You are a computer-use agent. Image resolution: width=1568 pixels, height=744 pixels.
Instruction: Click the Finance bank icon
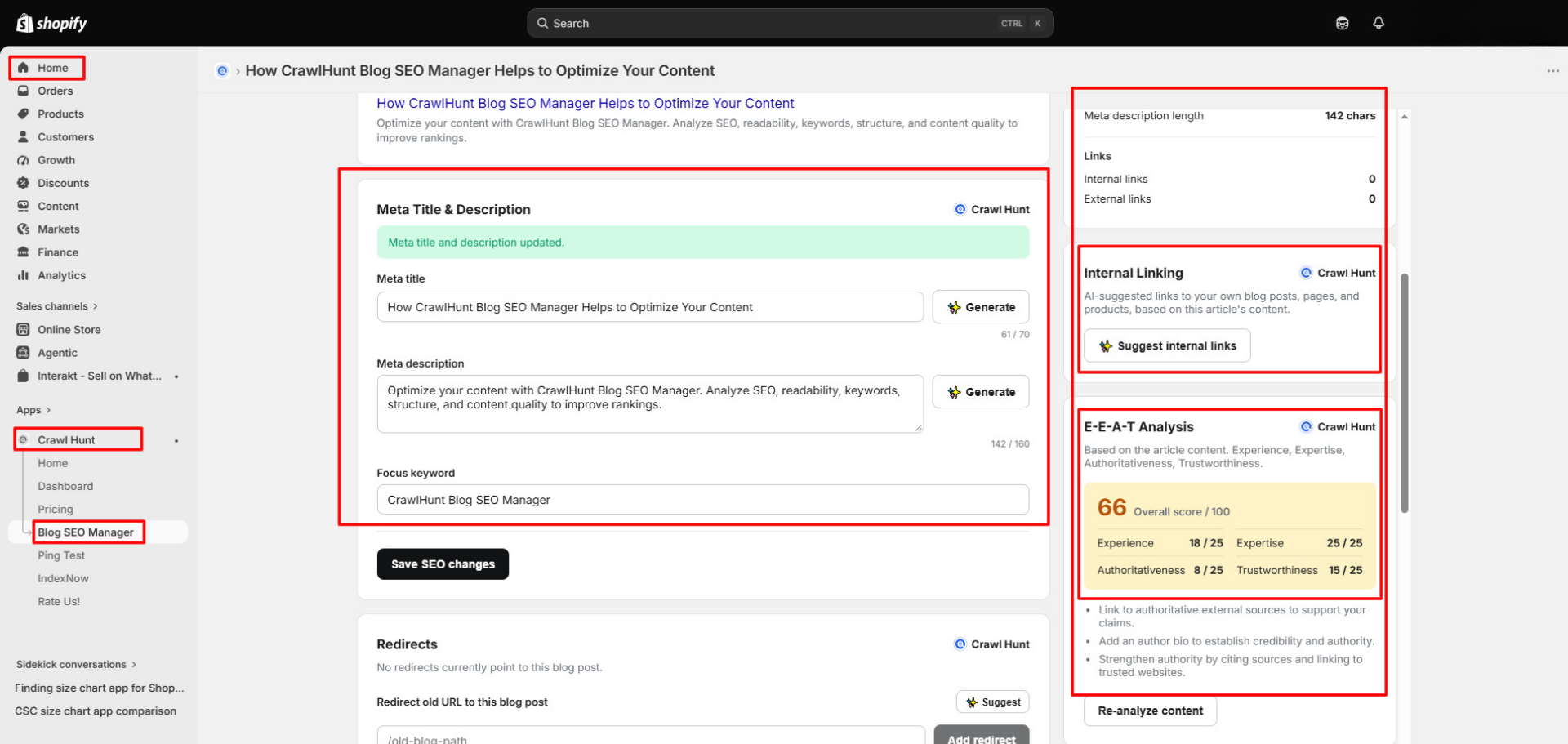tap(23, 252)
